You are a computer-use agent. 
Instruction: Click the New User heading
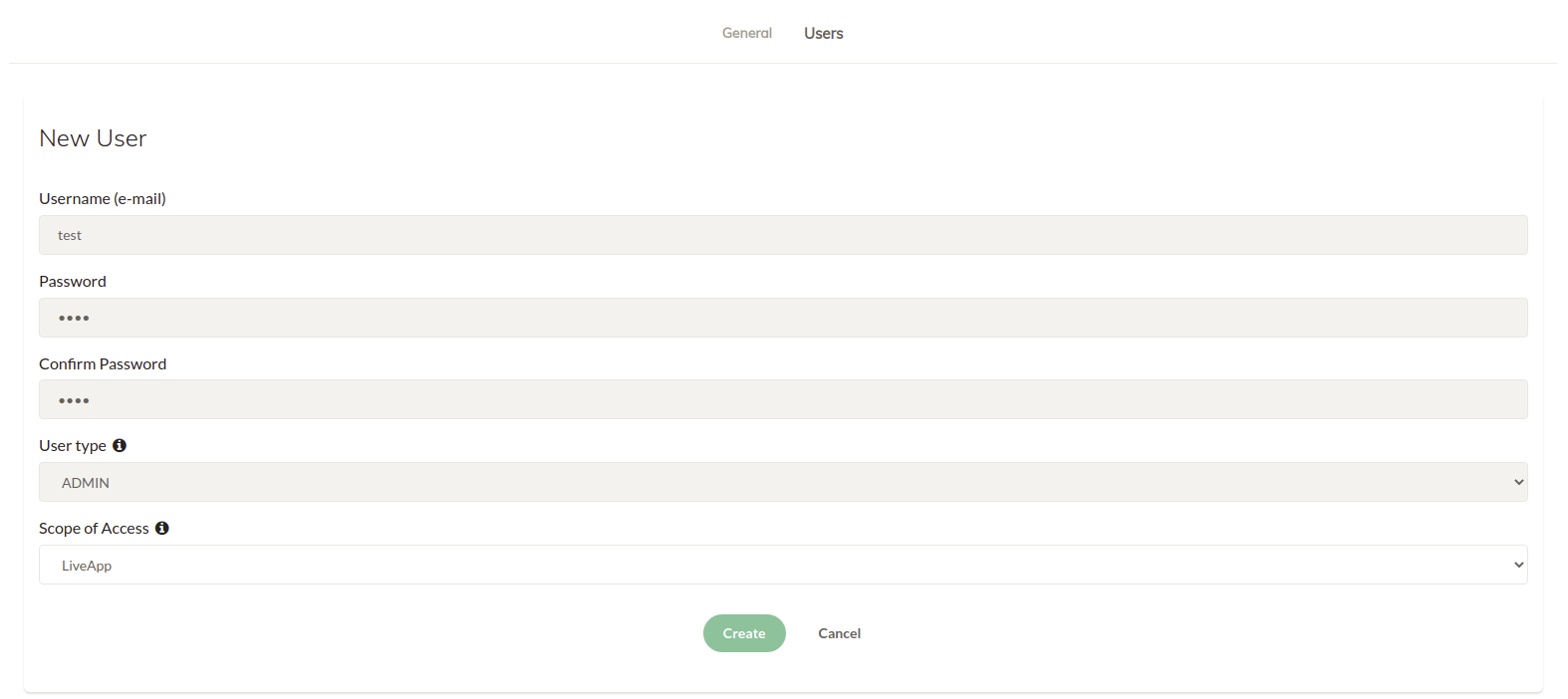tap(93, 138)
